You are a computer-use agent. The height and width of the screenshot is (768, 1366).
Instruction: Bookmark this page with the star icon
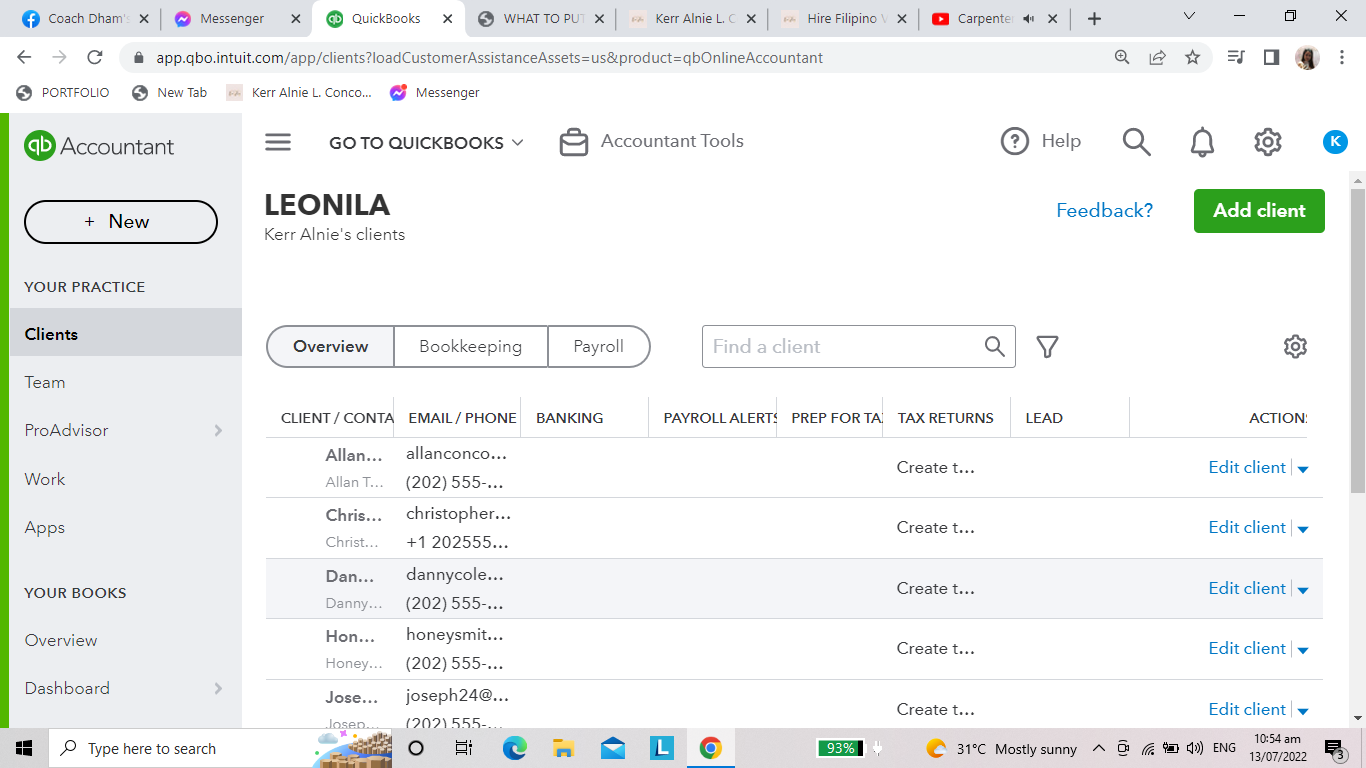(1192, 58)
